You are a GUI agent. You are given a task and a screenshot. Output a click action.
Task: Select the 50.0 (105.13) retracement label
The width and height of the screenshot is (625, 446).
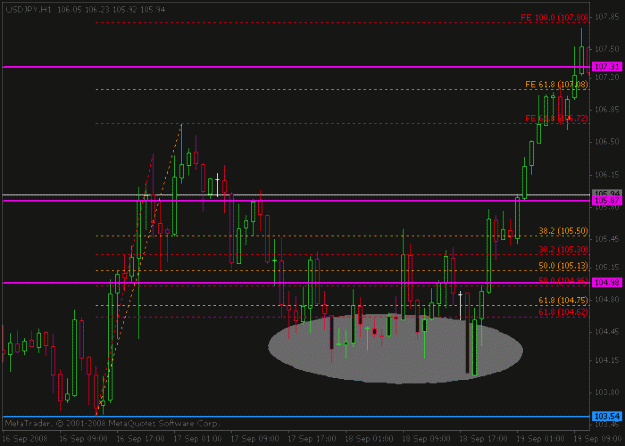563,265
